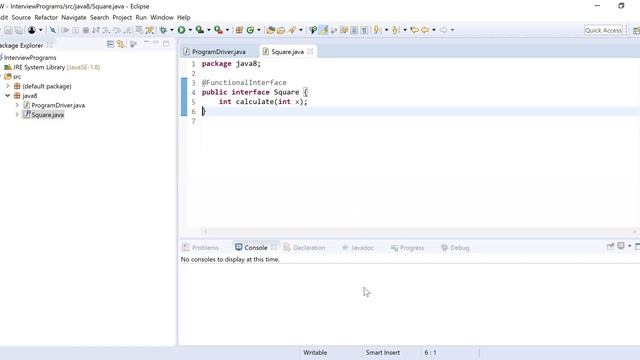The width and height of the screenshot is (640, 360).
Task: Open the Navigate menu
Action: click(73, 18)
